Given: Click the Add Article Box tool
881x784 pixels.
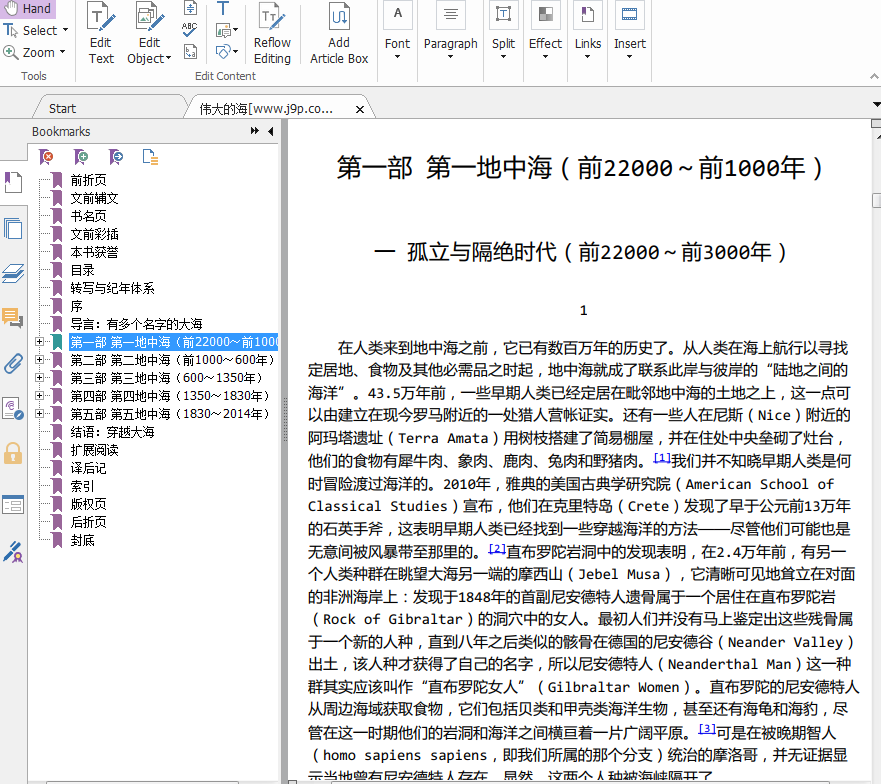Looking at the screenshot, I should pos(339,34).
